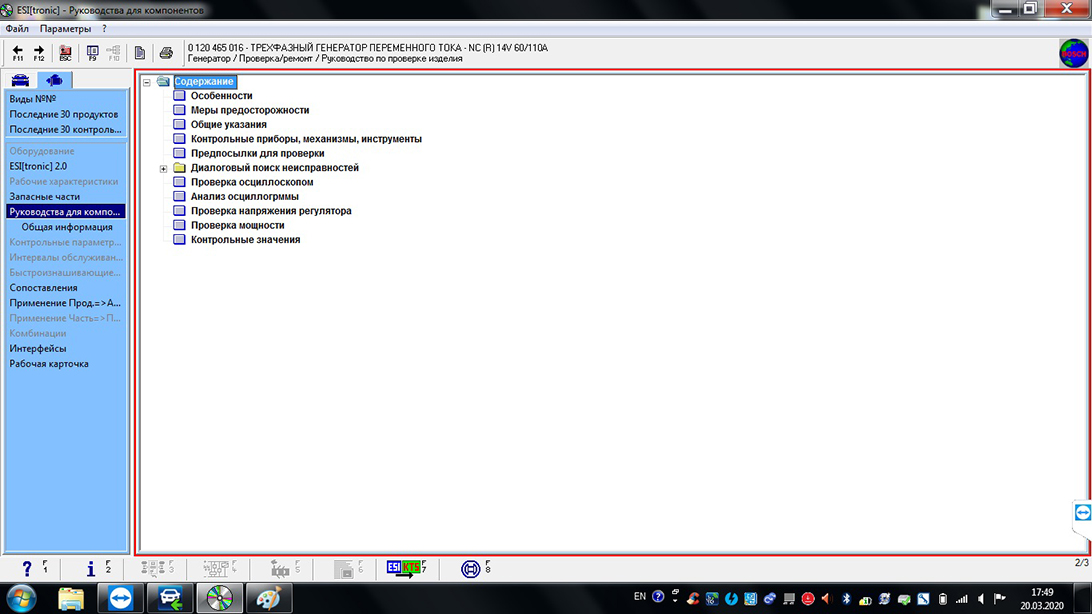
Task: Open Общая информация sub-entry
Action: pos(67,227)
